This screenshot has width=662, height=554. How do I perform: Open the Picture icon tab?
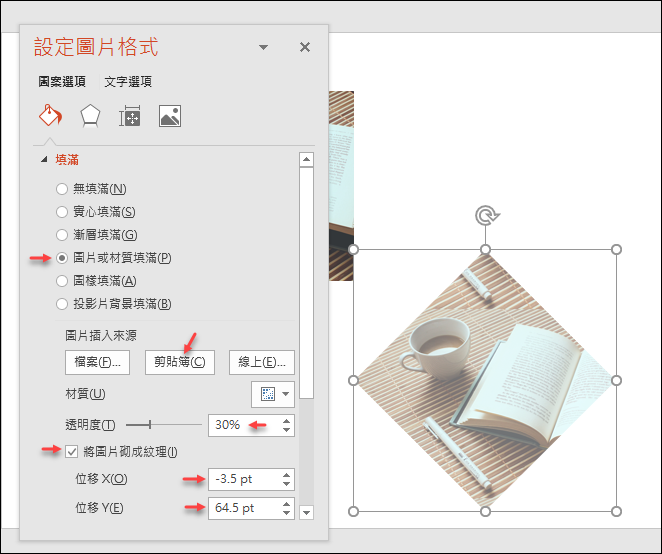[170, 116]
